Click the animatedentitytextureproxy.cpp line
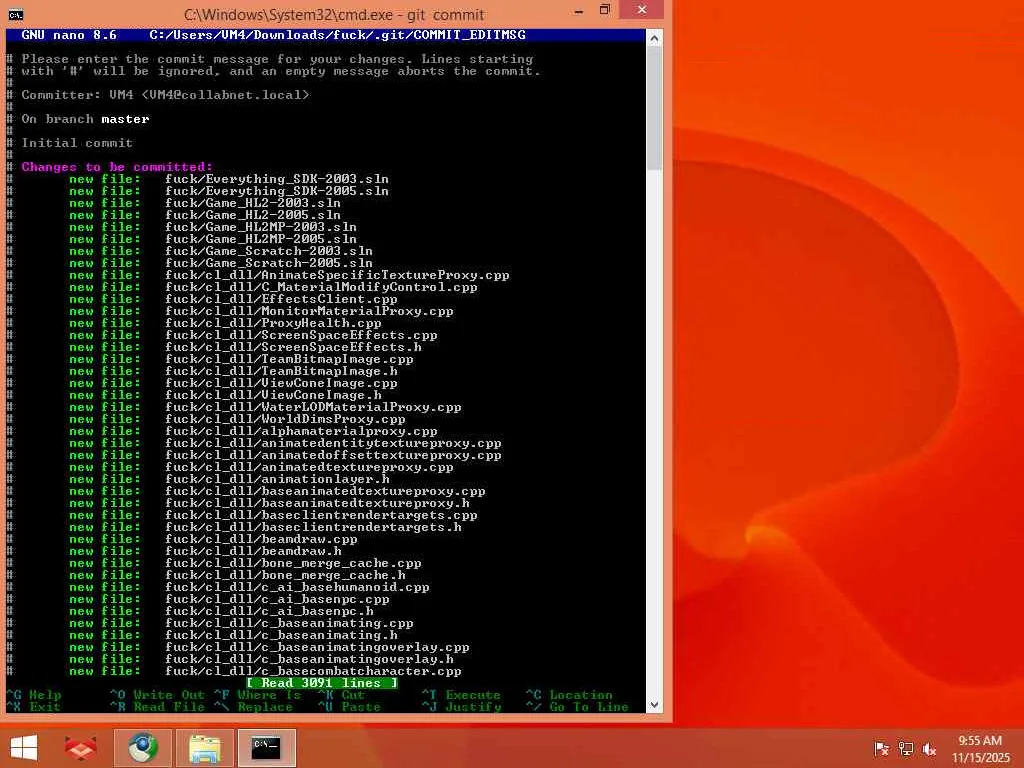 (x=333, y=443)
